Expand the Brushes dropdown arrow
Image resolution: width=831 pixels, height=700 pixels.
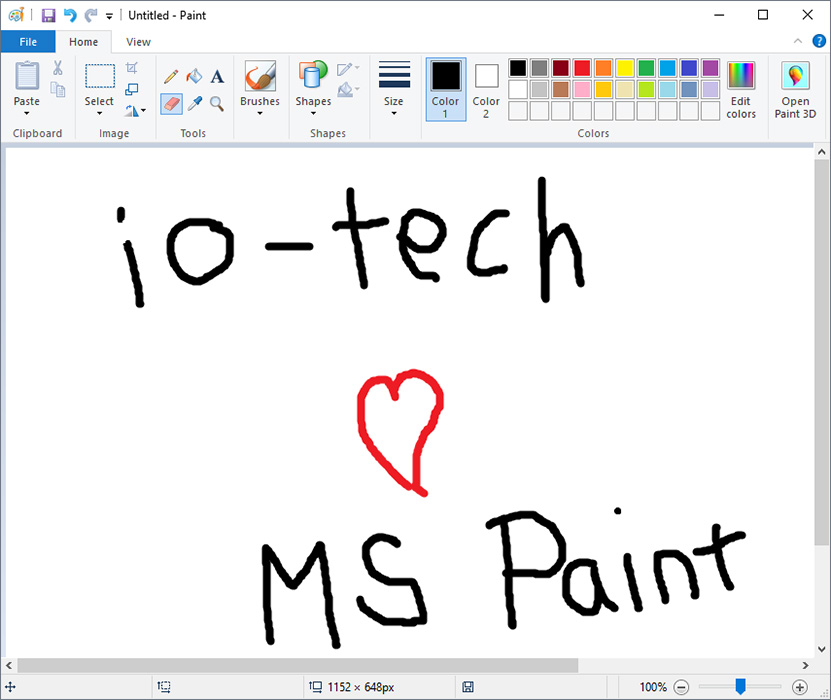[x=260, y=113]
